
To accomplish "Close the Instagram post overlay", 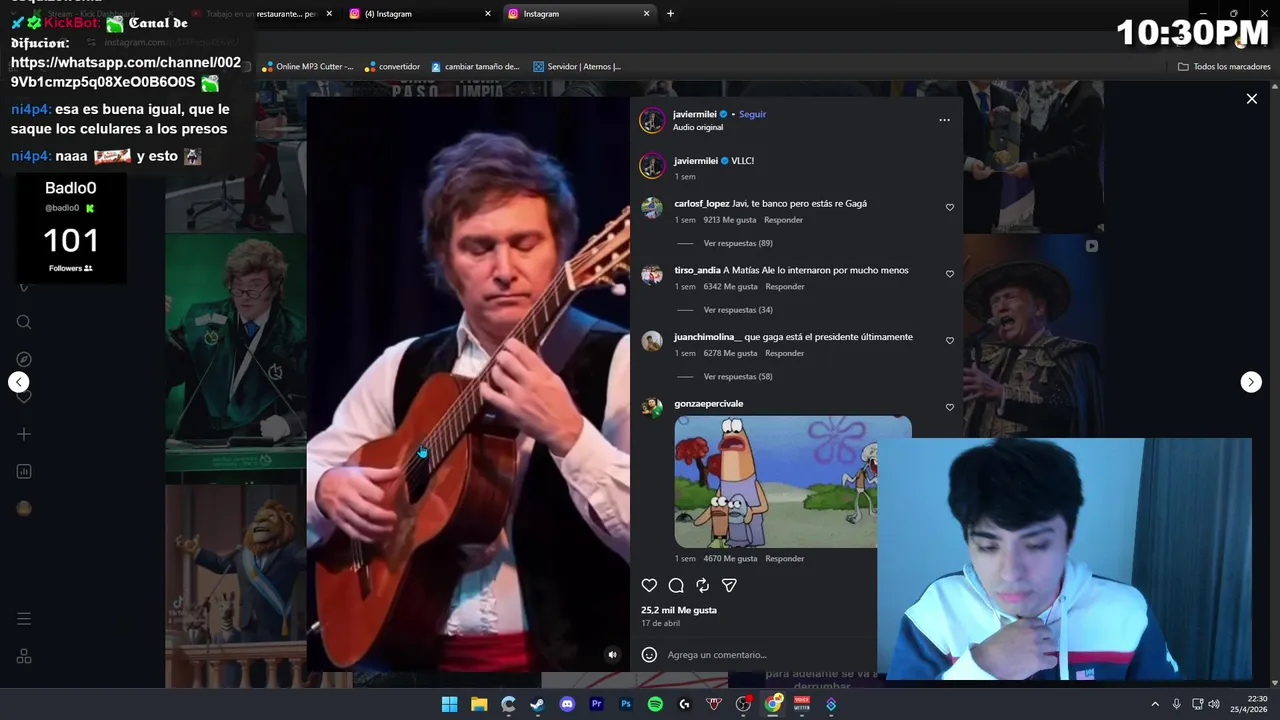I will [x=1251, y=99].
